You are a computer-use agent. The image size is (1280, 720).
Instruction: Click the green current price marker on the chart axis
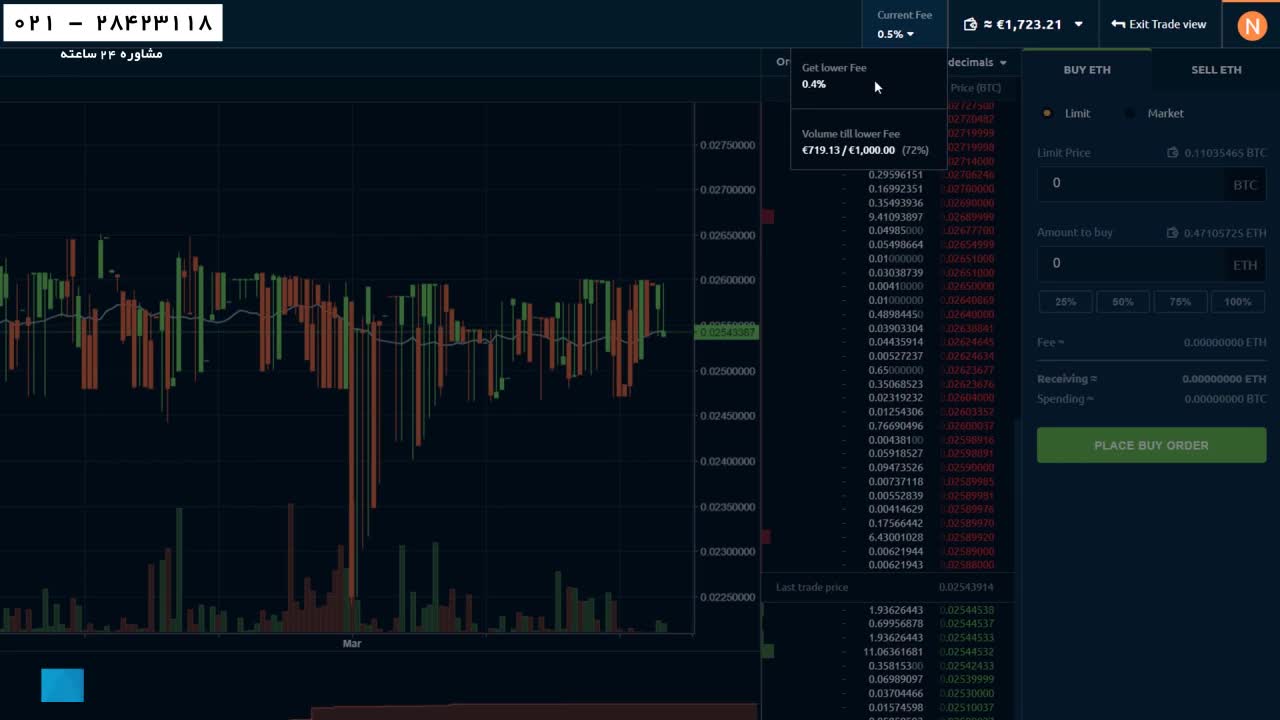(727, 332)
